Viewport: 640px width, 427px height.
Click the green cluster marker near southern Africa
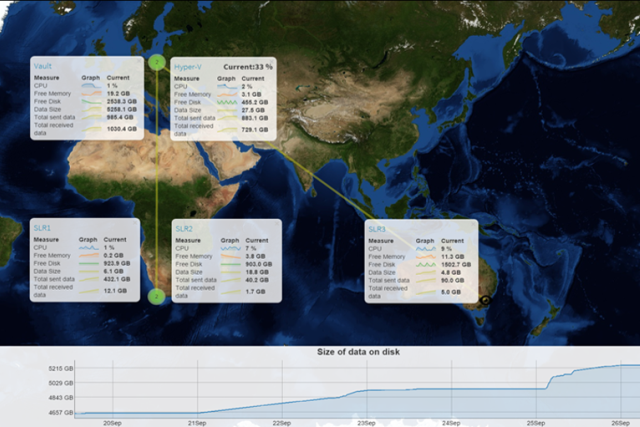pos(156,296)
